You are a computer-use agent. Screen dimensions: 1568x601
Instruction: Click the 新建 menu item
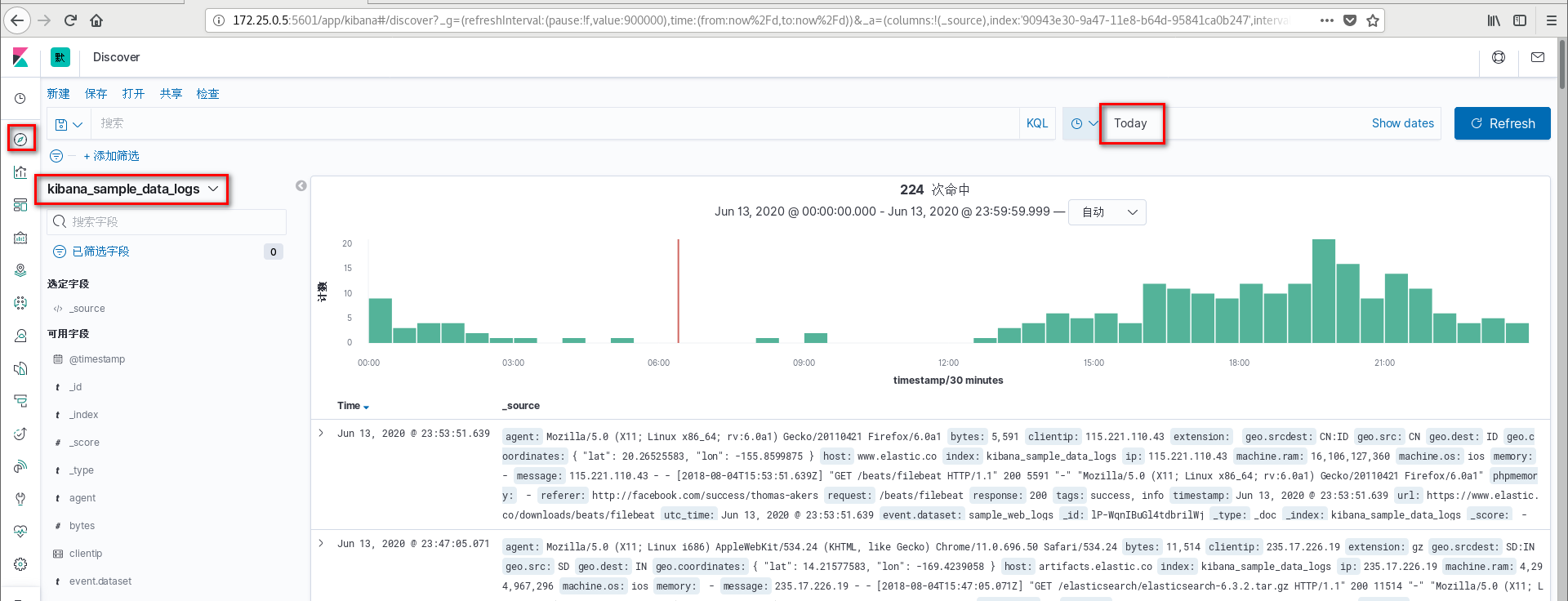59,94
